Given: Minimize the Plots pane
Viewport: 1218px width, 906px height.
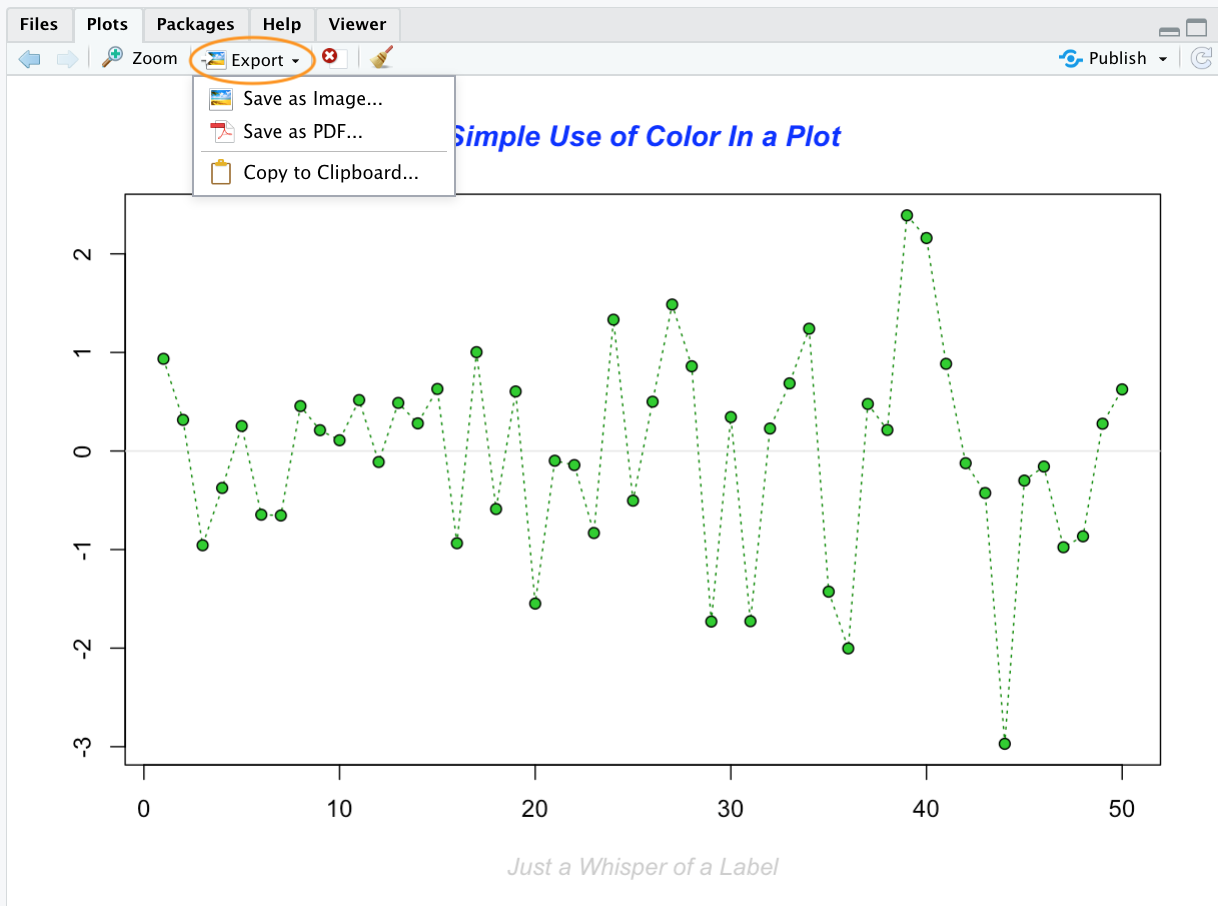Looking at the screenshot, I should coord(1168,31).
